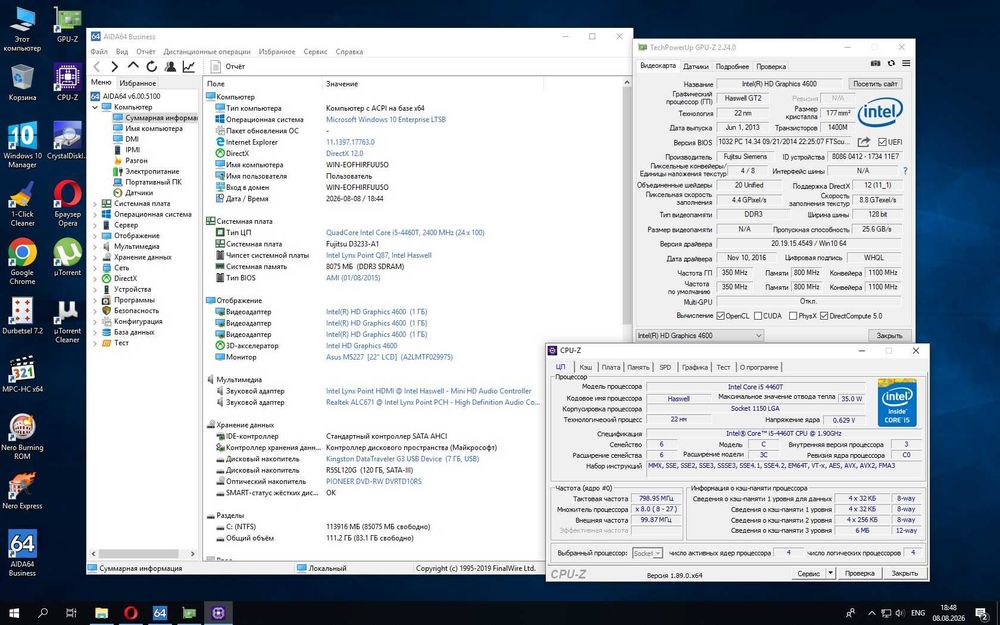
Task: Switch to the Память tab in CPU-Z
Action: [638, 367]
